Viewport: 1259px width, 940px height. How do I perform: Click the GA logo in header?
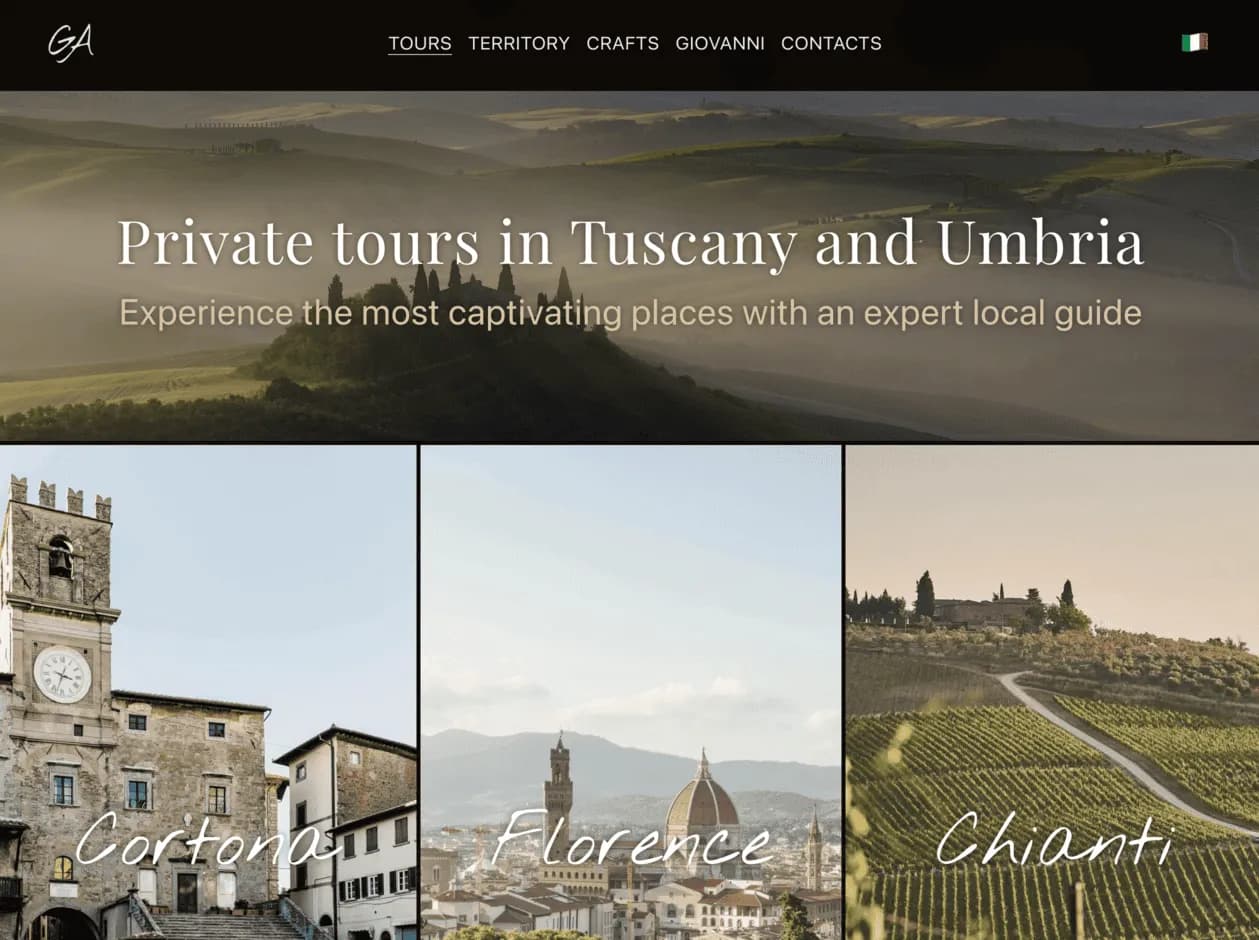(x=70, y=43)
